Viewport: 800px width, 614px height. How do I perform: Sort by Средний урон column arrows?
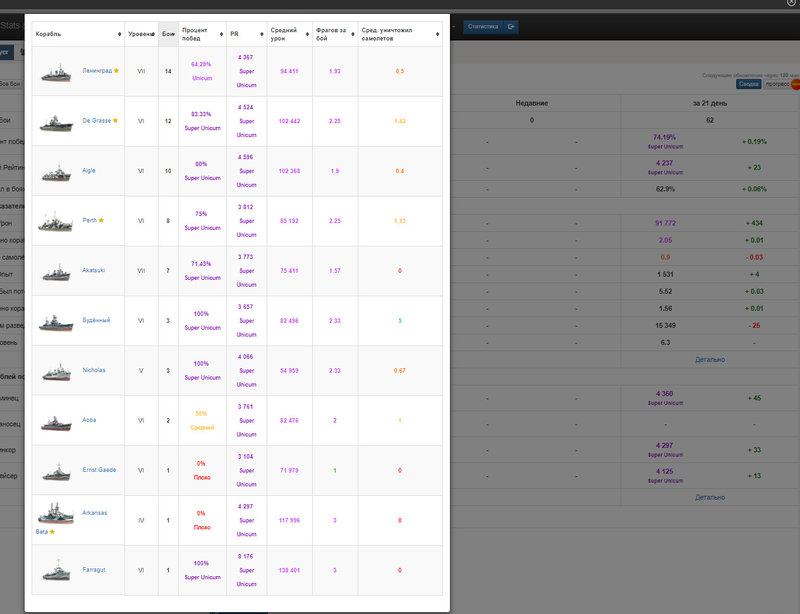[x=307, y=34]
